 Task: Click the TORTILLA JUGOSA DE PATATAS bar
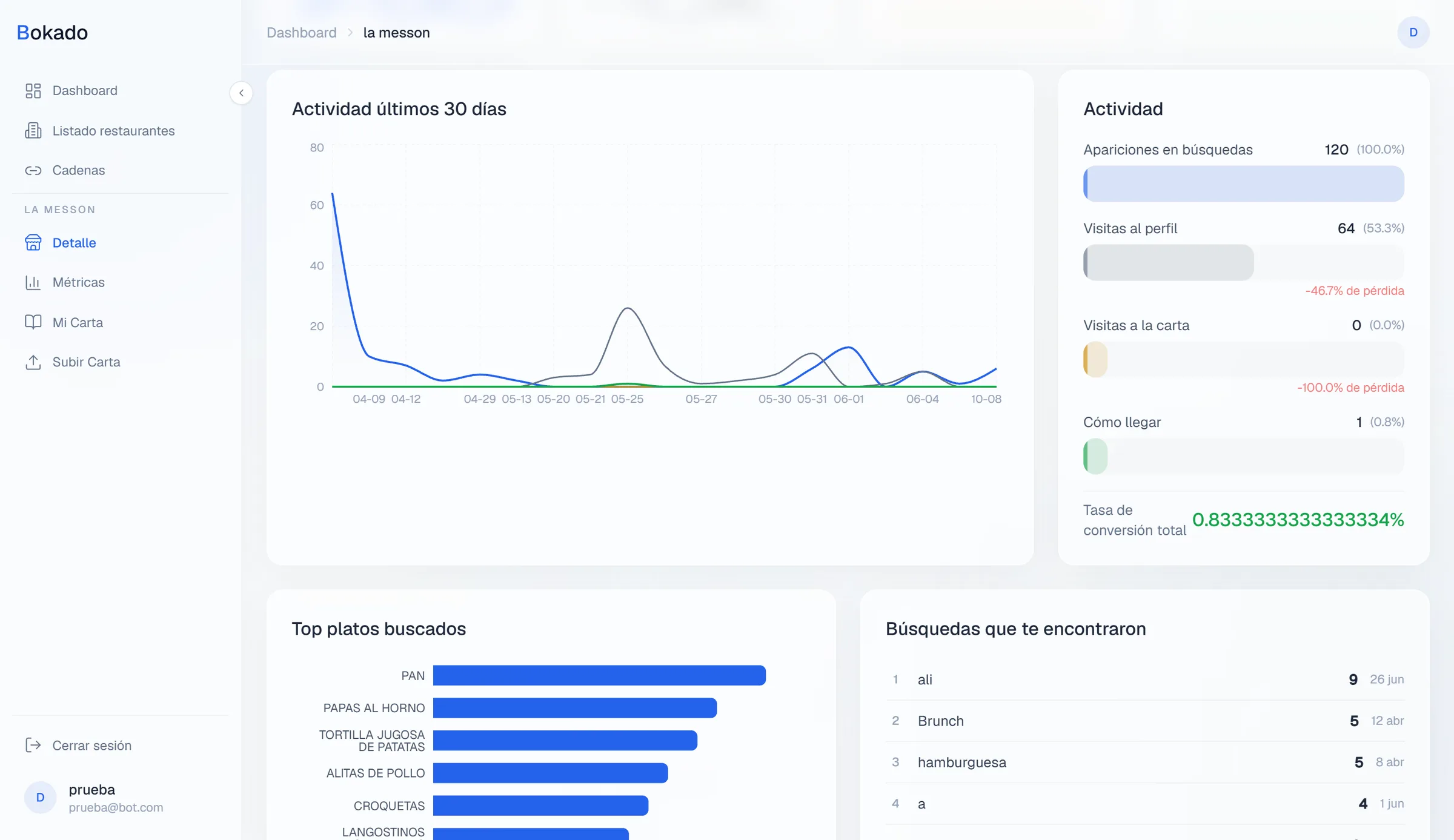pyautogui.click(x=565, y=741)
